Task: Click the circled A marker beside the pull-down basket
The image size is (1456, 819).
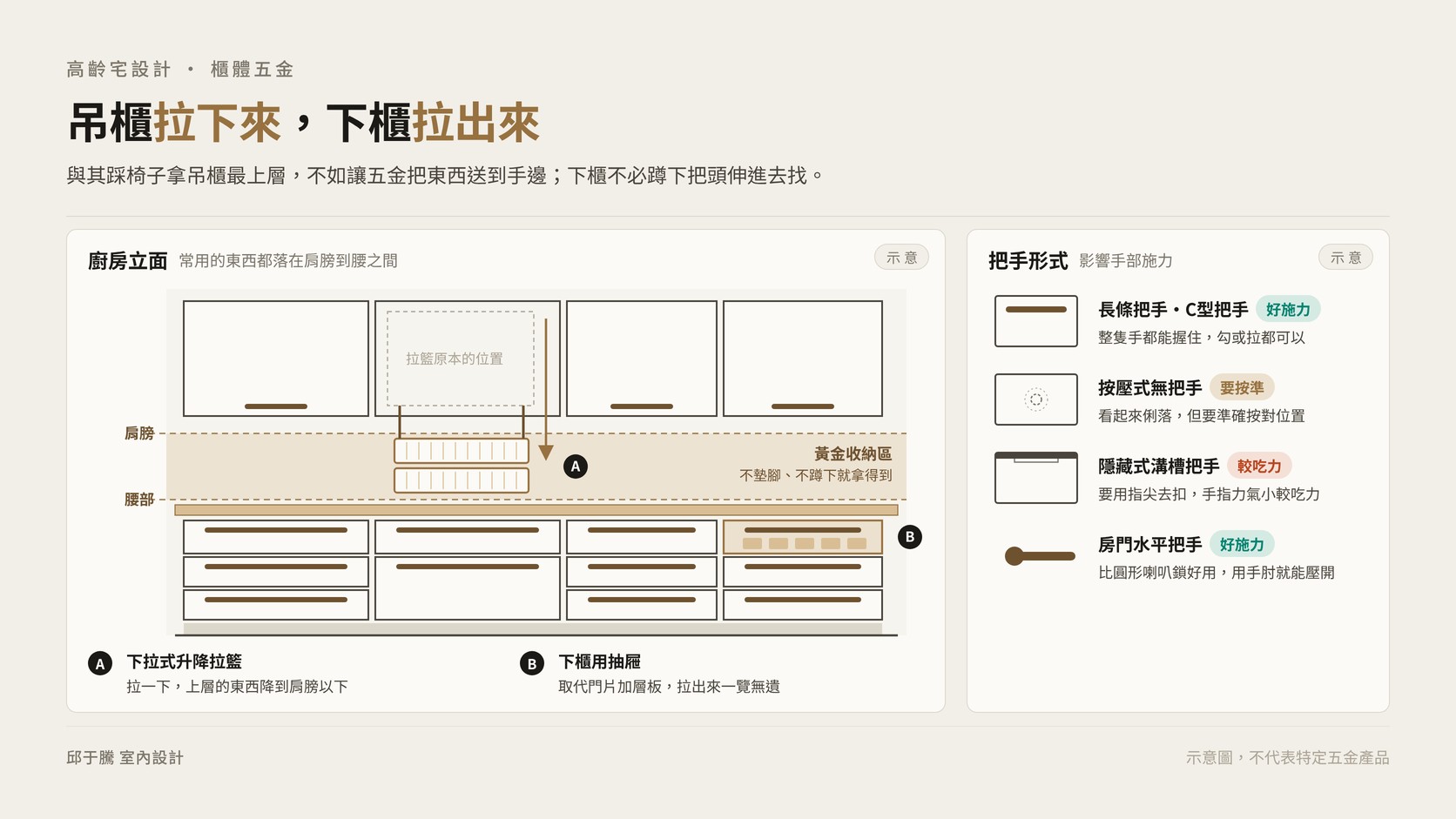Action: [575, 467]
